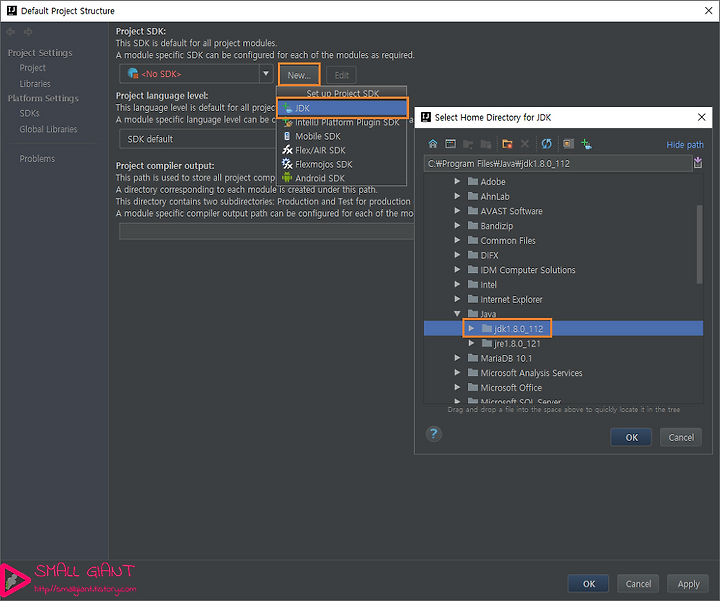This screenshot has width=720, height=601.
Task: Choose Flex/AIR SDK menu entry
Action: pos(342,150)
